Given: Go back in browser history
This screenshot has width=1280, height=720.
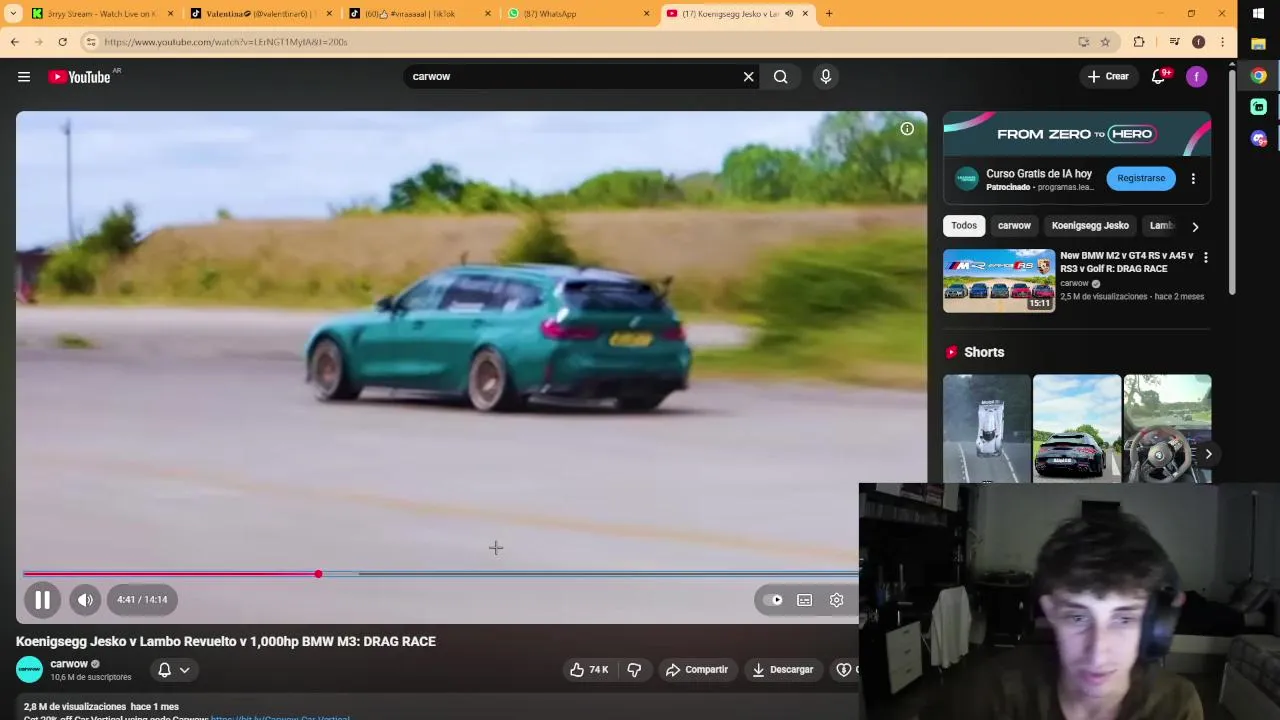Looking at the screenshot, I should (14, 42).
